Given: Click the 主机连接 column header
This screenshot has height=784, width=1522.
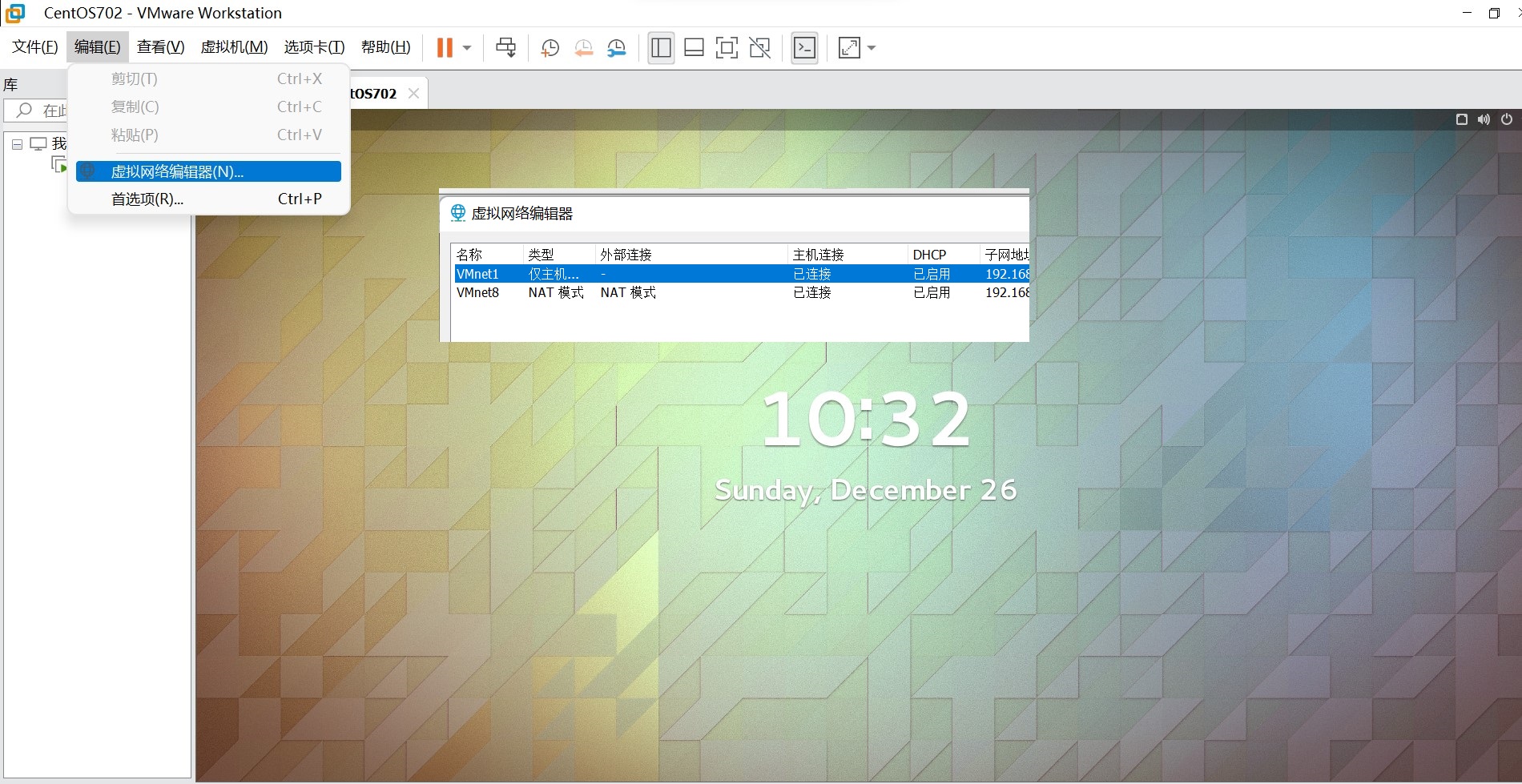Looking at the screenshot, I should (x=848, y=255).
